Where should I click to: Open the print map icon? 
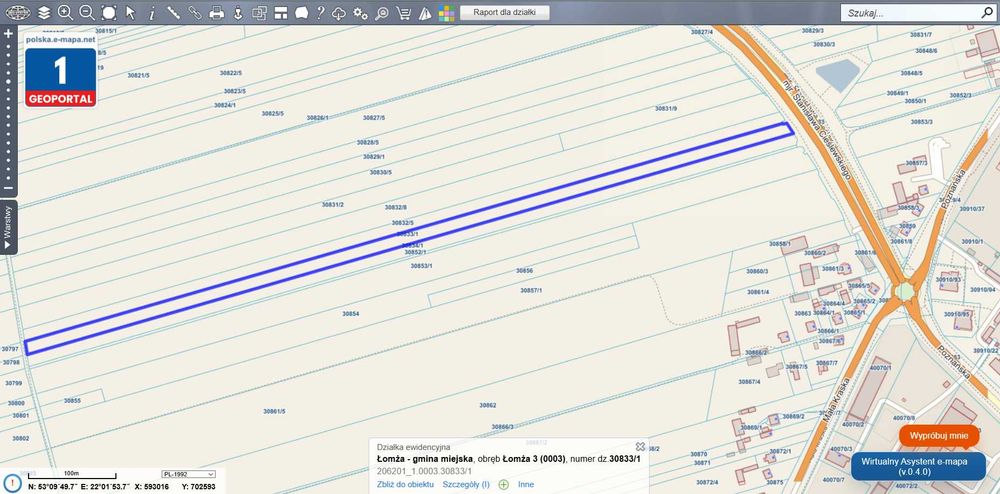[x=217, y=13]
